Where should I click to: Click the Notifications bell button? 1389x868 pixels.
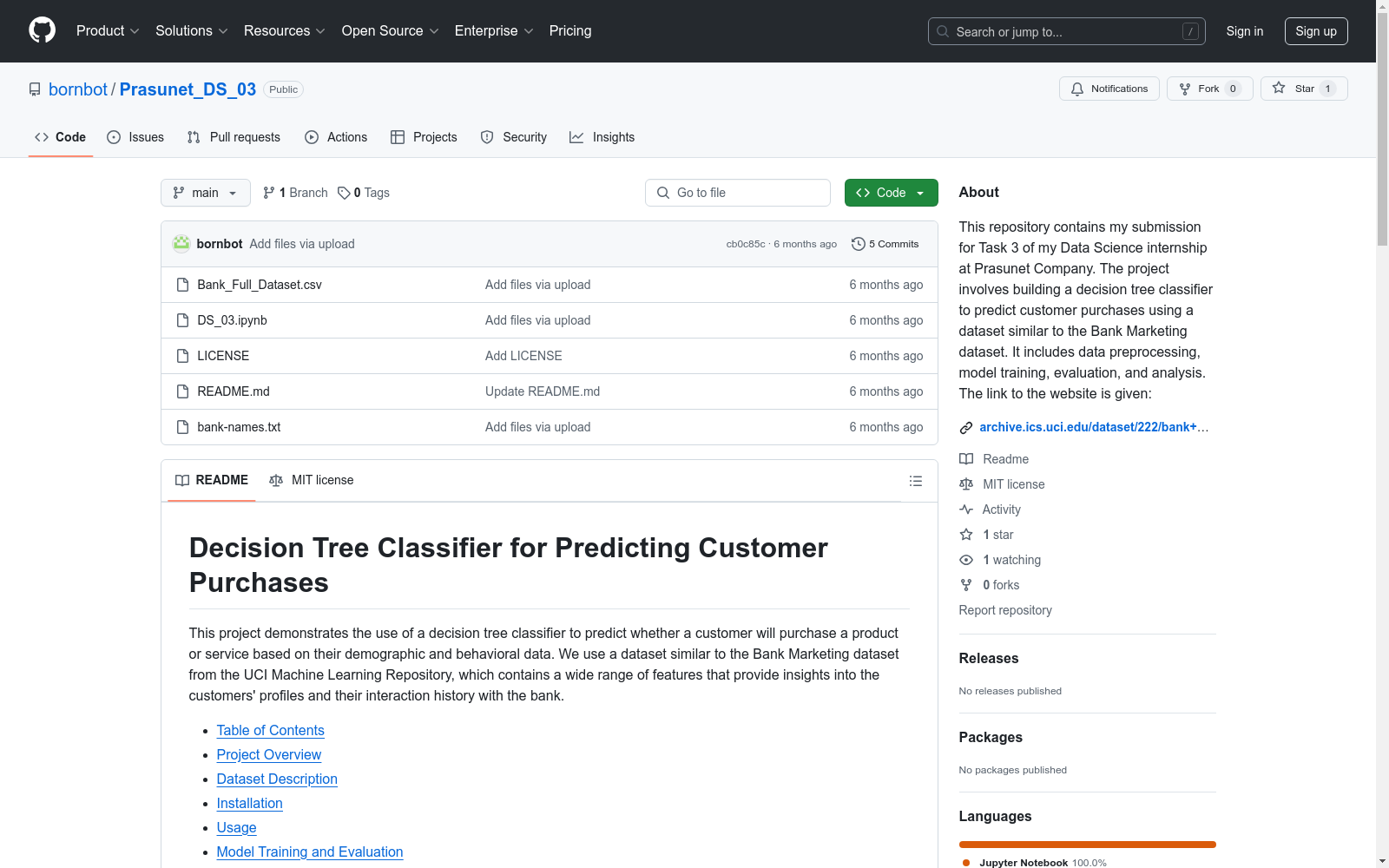pyautogui.click(x=1109, y=89)
